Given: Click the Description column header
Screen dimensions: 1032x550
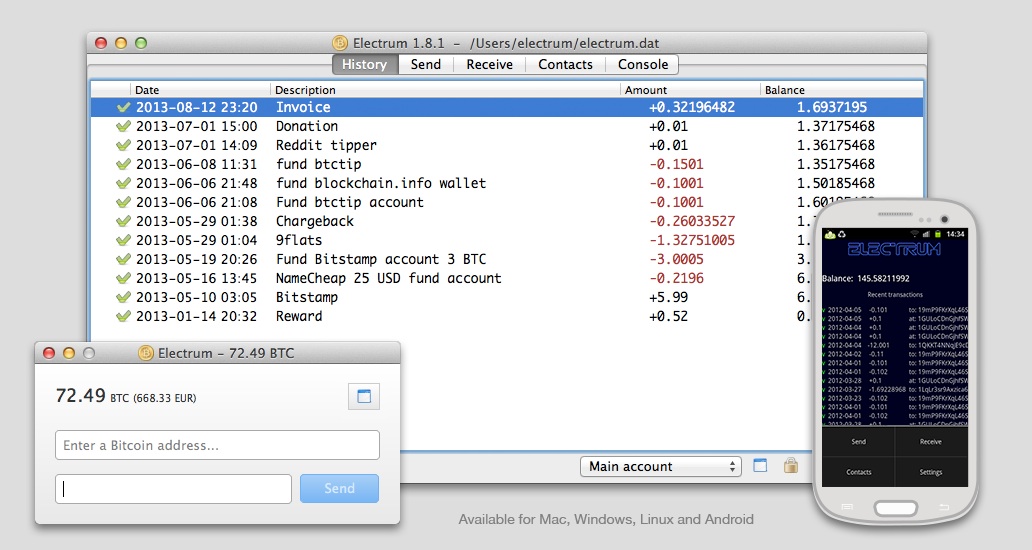Looking at the screenshot, I should 446,89.
